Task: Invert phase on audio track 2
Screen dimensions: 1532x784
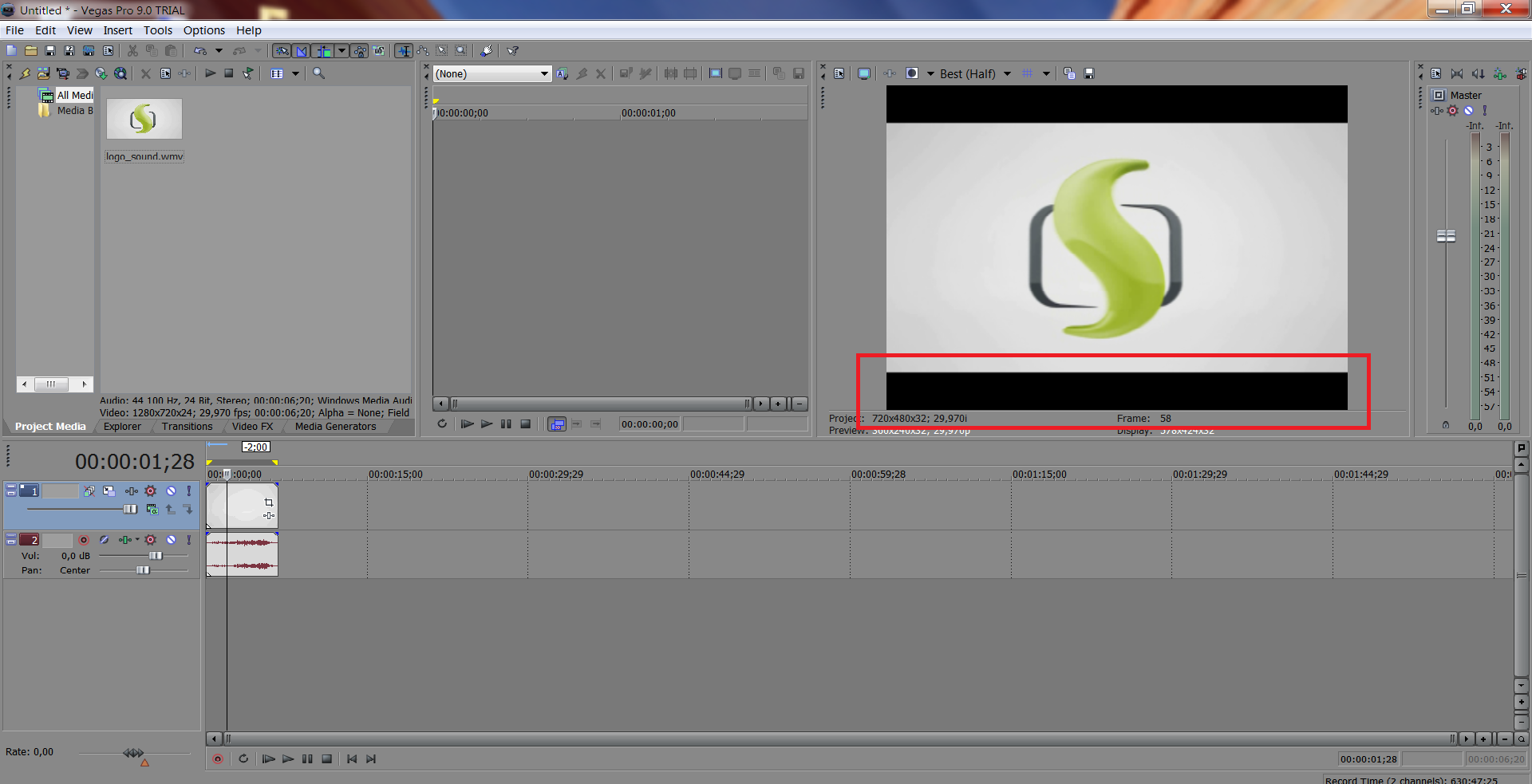Action: tap(104, 540)
